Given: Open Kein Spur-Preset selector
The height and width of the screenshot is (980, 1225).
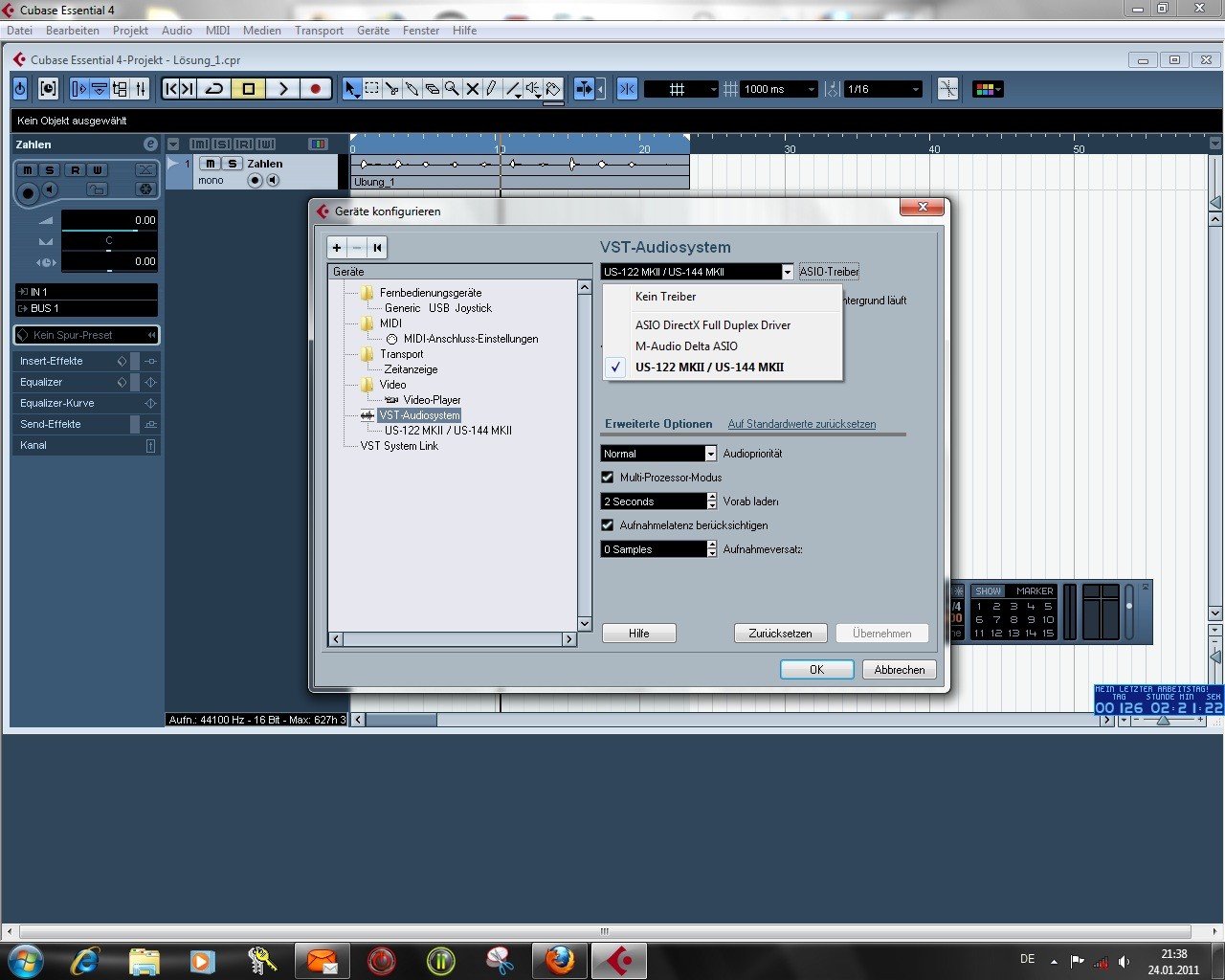Looking at the screenshot, I should 86,335.
